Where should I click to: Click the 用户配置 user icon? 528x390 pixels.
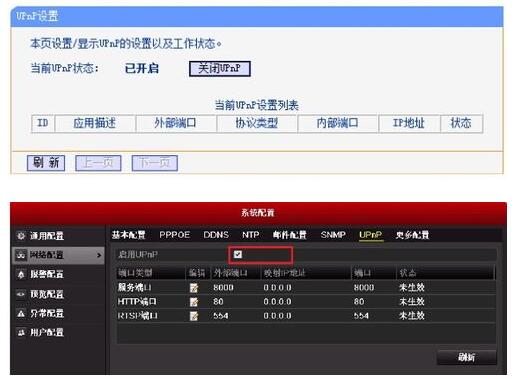click(21, 332)
